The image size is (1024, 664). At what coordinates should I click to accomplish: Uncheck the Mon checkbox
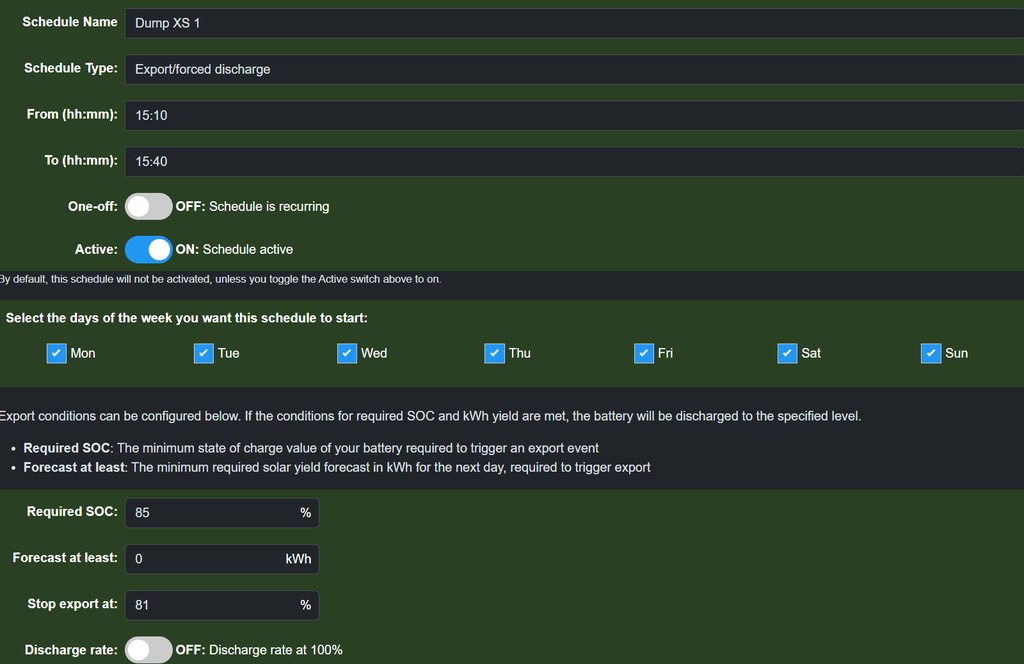point(57,353)
